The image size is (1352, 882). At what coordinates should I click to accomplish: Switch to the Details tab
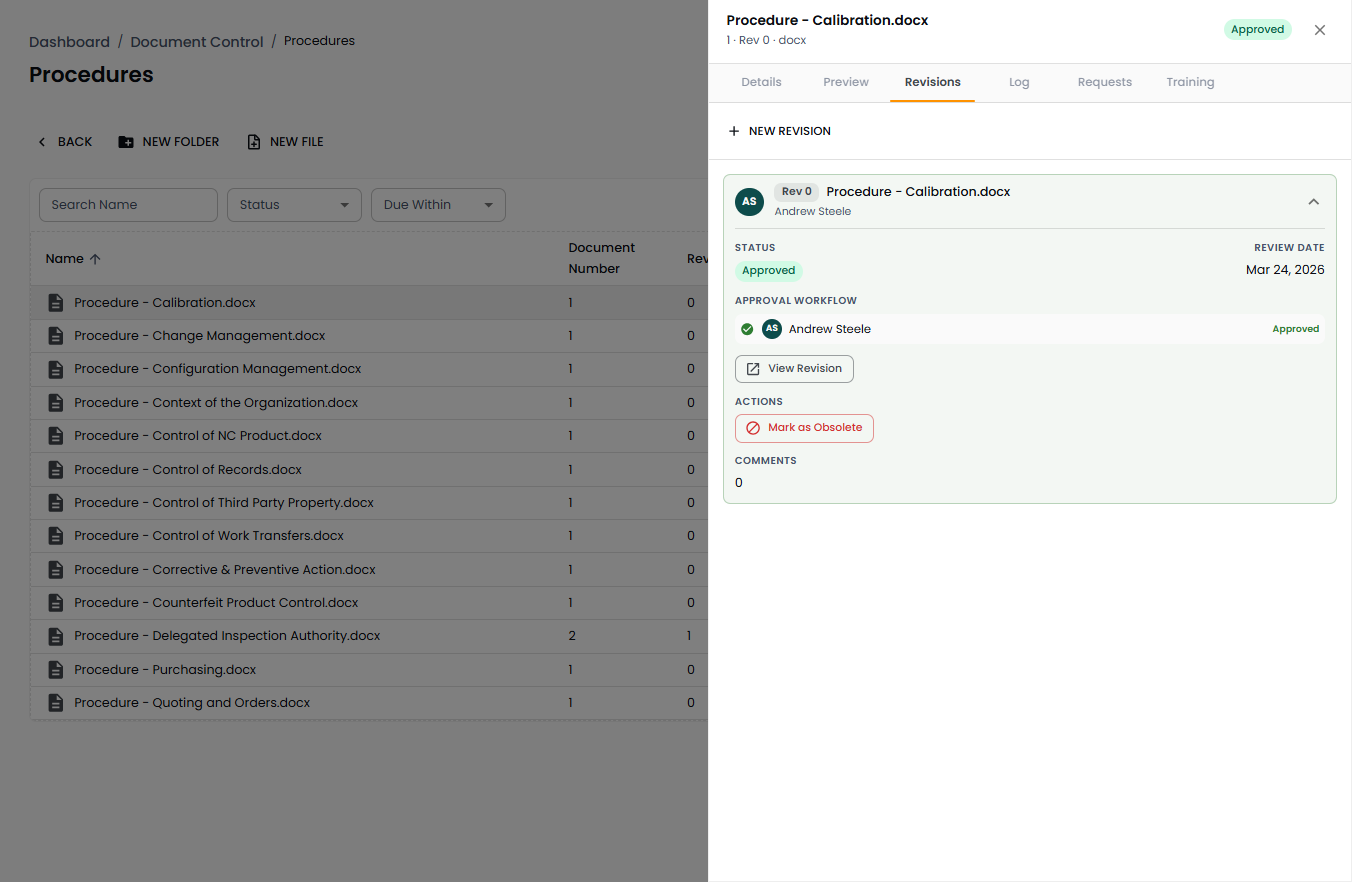tap(761, 82)
